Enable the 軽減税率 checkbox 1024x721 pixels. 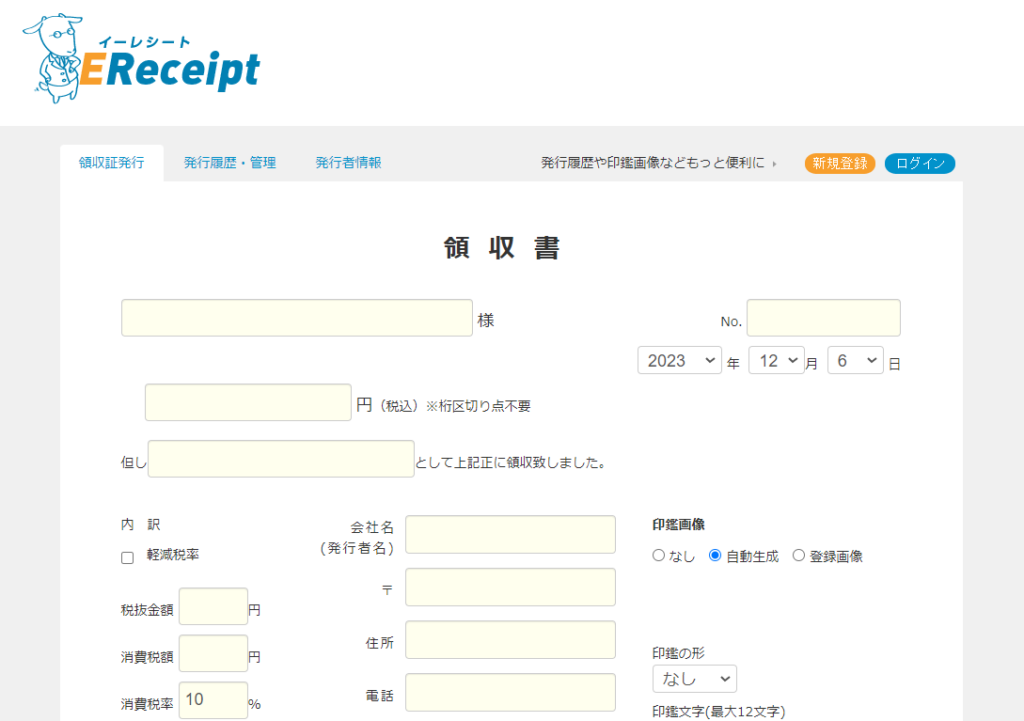point(127,558)
